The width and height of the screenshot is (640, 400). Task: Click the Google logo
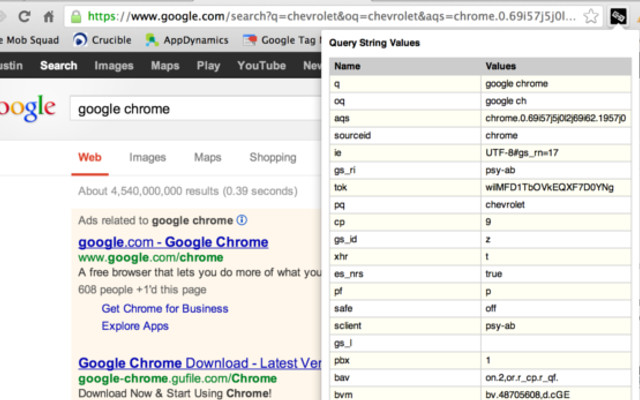pos(27,108)
